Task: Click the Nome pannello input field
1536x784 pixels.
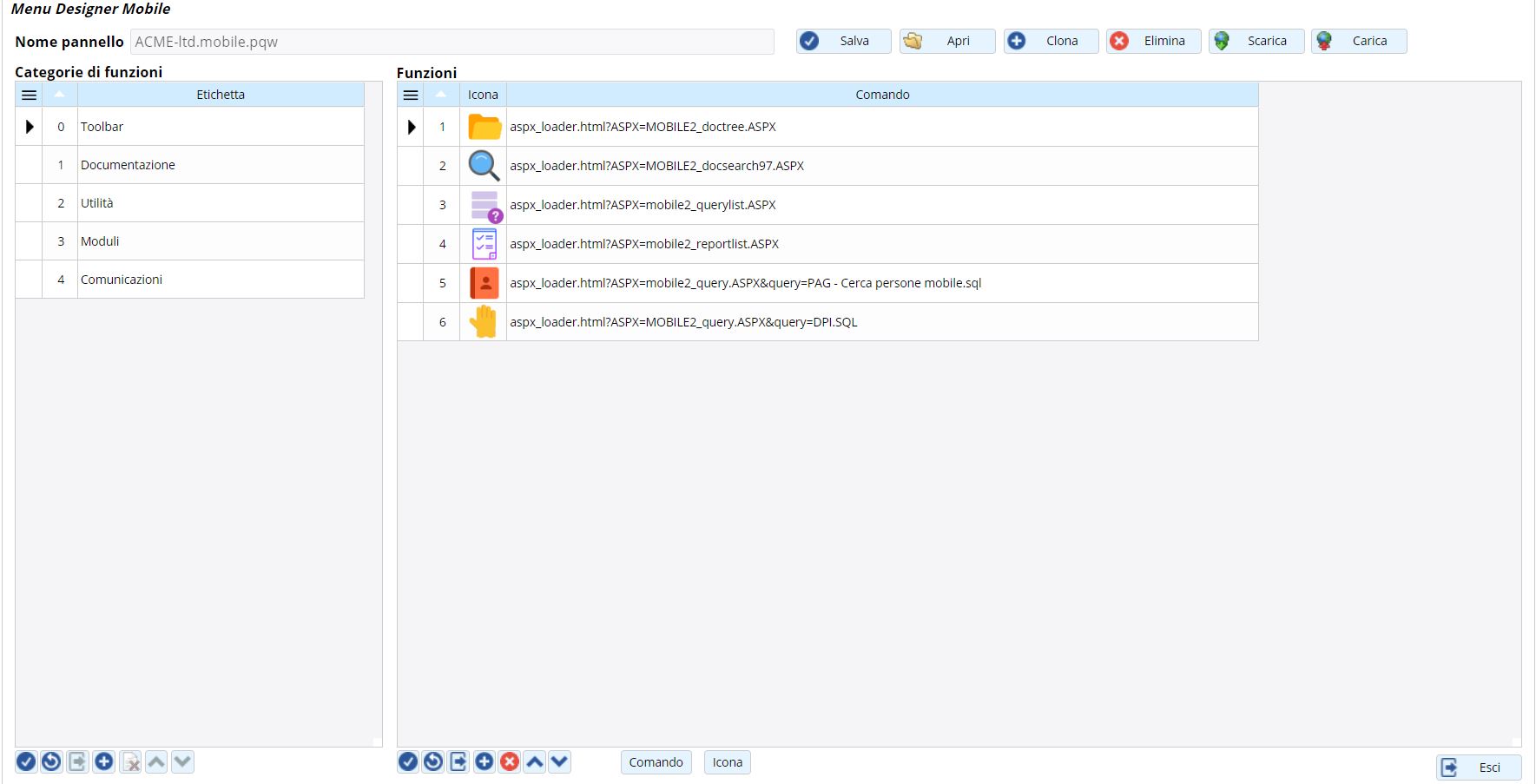Action: point(452,42)
